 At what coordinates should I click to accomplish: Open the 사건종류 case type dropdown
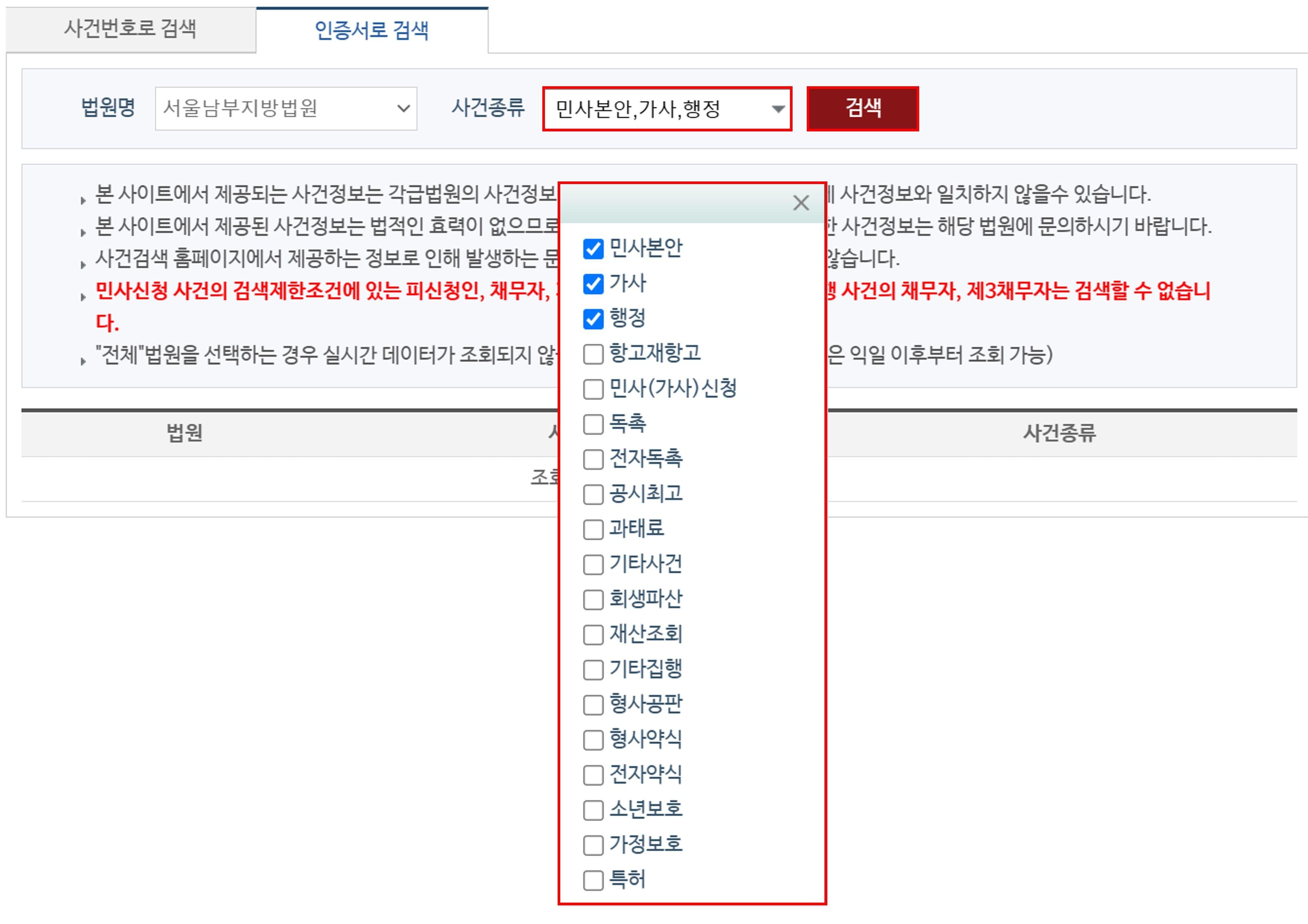click(x=667, y=109)
